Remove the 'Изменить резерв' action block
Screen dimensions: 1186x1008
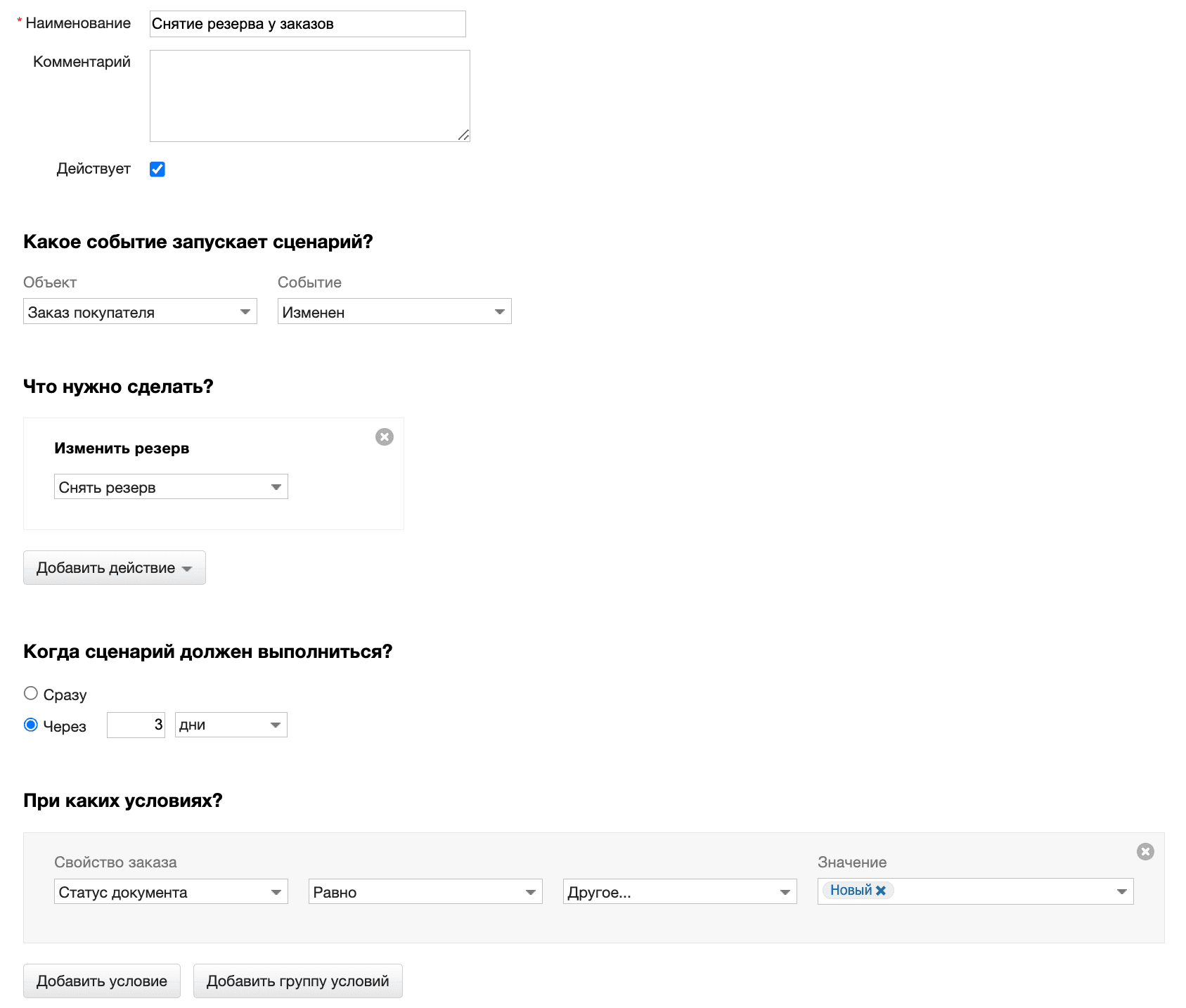click(x=385, y=437)
